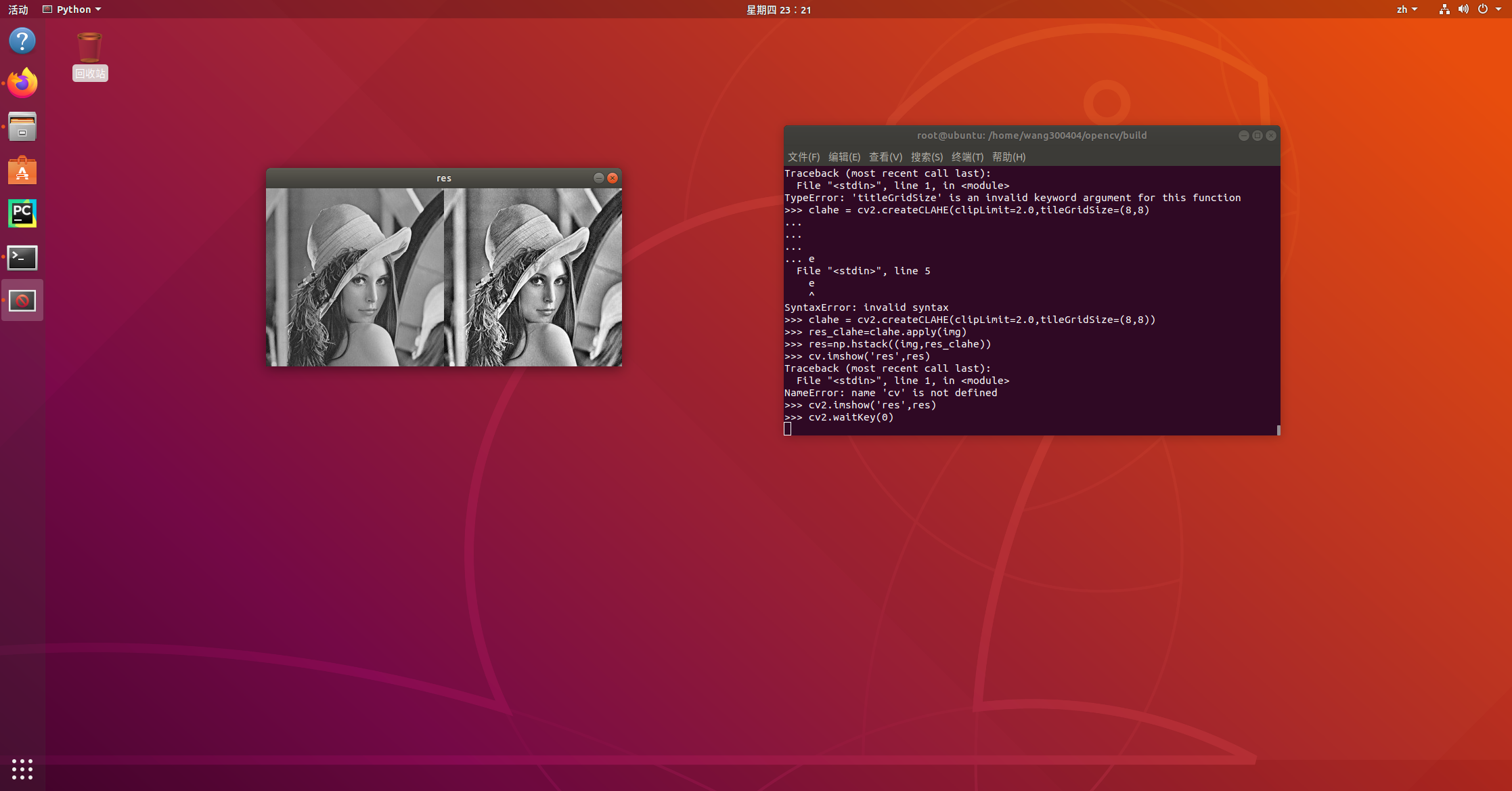Launch PyCharm from the dock

(x=22, y=213)
